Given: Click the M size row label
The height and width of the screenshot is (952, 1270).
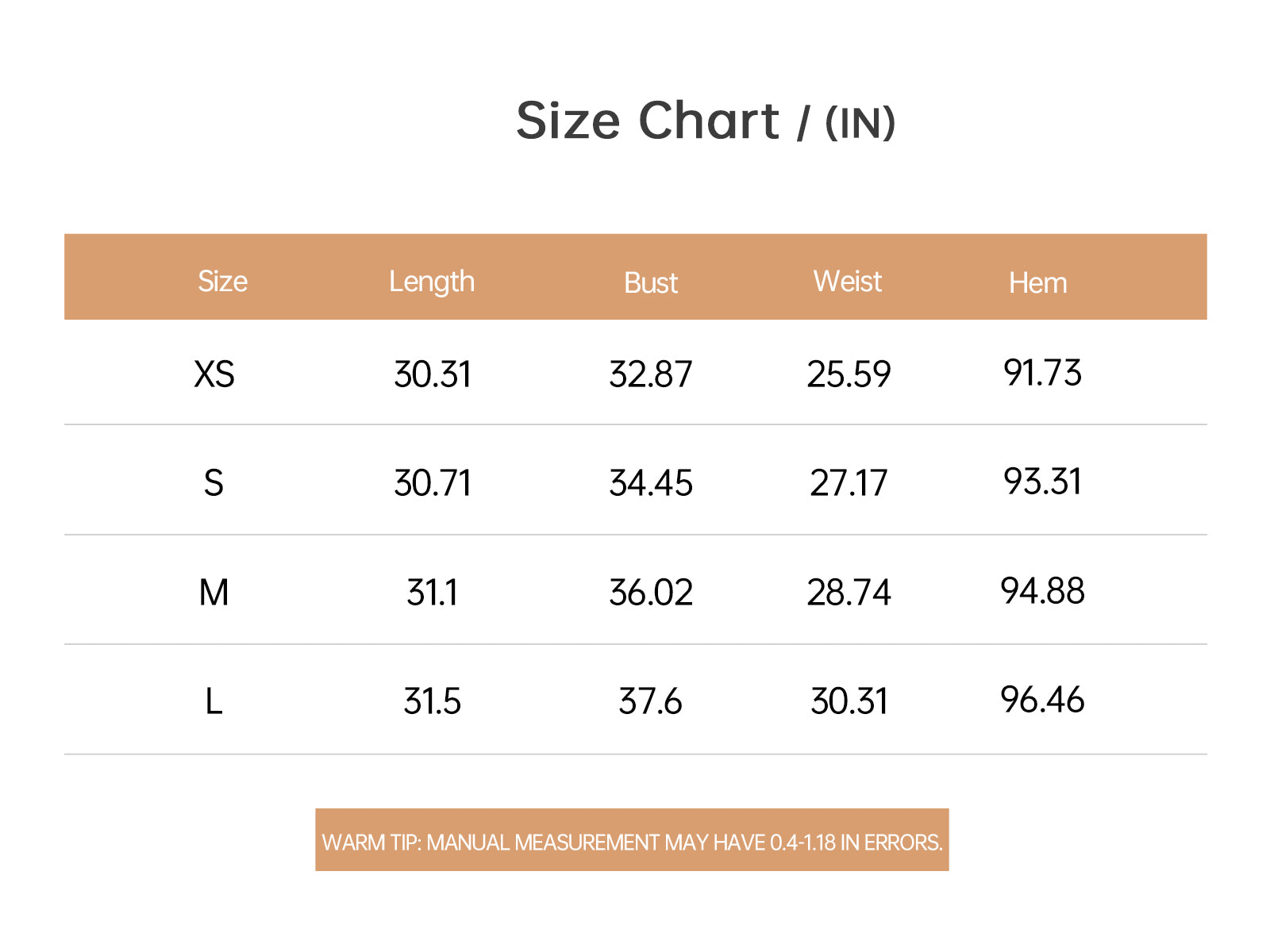Looking at the screenshot, I should pyautogui.click(x=214, y=593).
